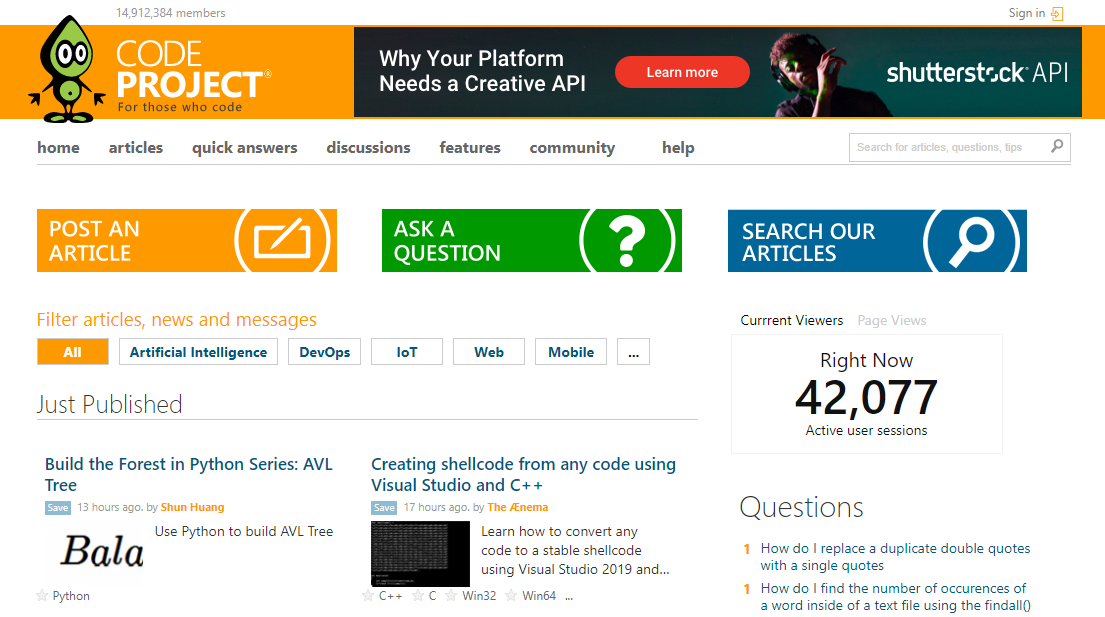The image size is (1105, 617).
Task: Click the Win64 tag
Action: coord(539,596)
